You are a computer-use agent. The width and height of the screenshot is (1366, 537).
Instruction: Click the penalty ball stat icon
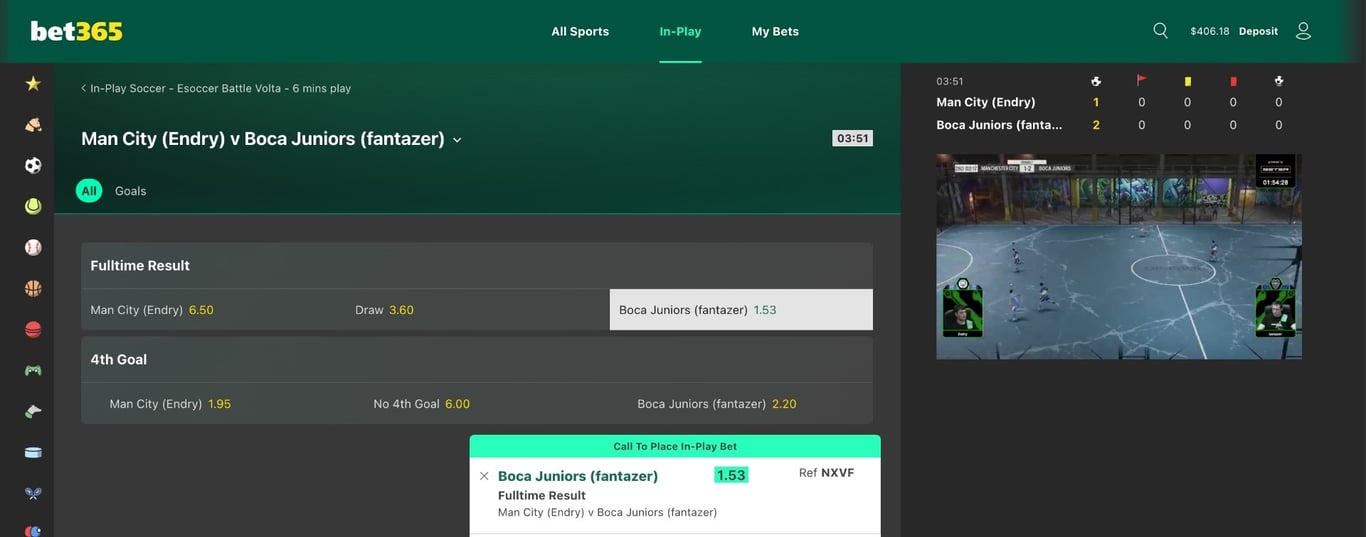tap(1278, 81)
